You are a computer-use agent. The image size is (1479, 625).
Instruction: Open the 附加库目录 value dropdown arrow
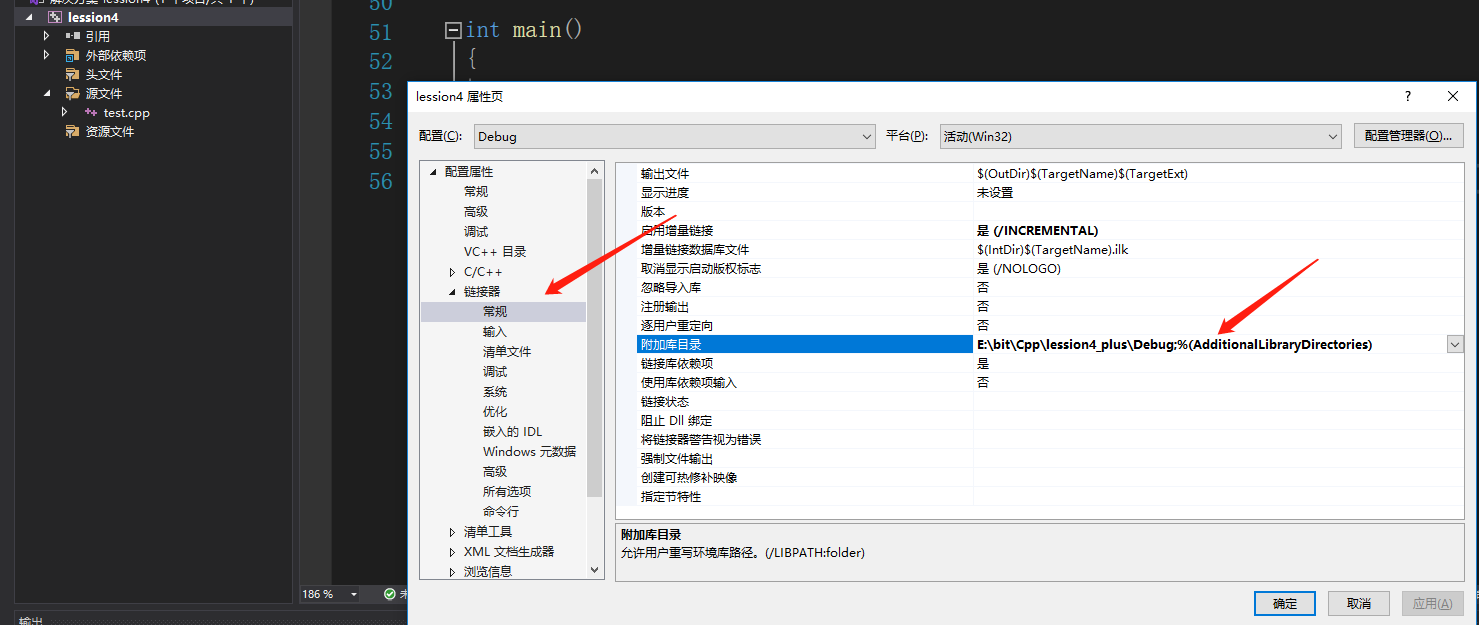[1455, 343]
